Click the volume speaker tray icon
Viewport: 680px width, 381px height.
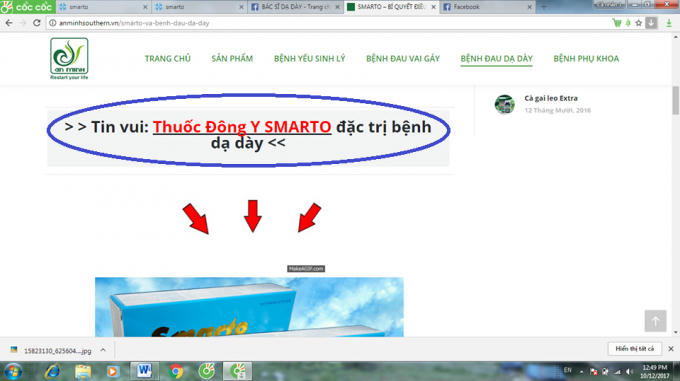click(629, 371)
